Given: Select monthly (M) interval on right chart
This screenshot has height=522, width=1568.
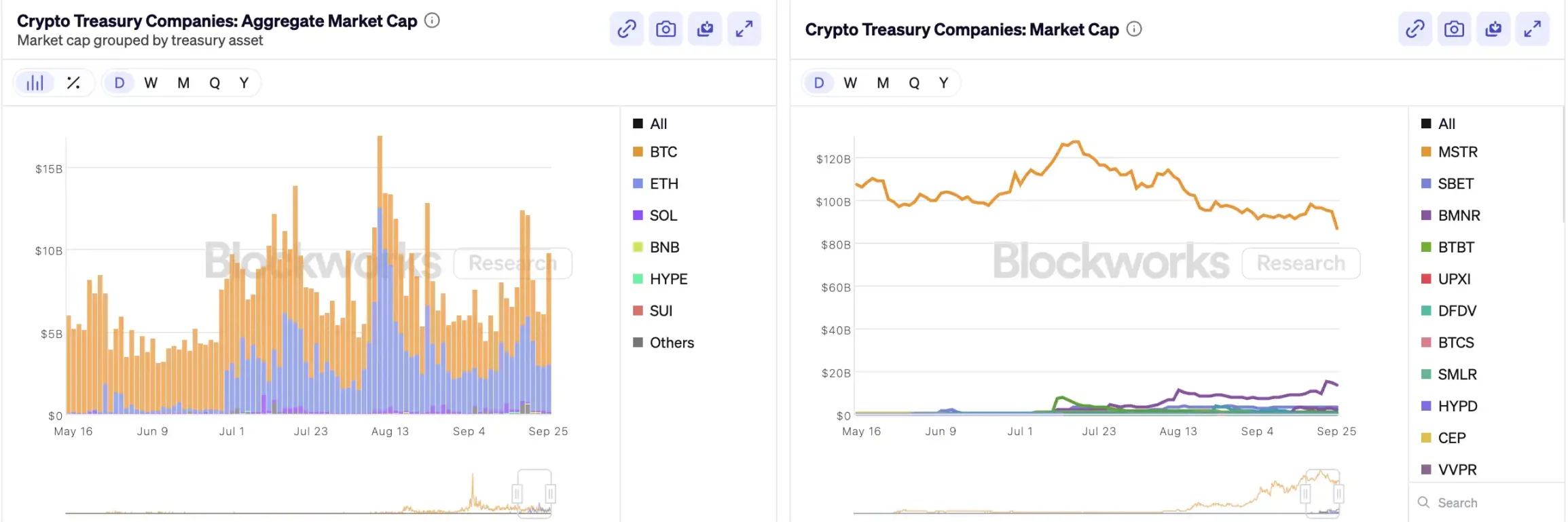Looking at the screenshot, I should click(883, 83).
